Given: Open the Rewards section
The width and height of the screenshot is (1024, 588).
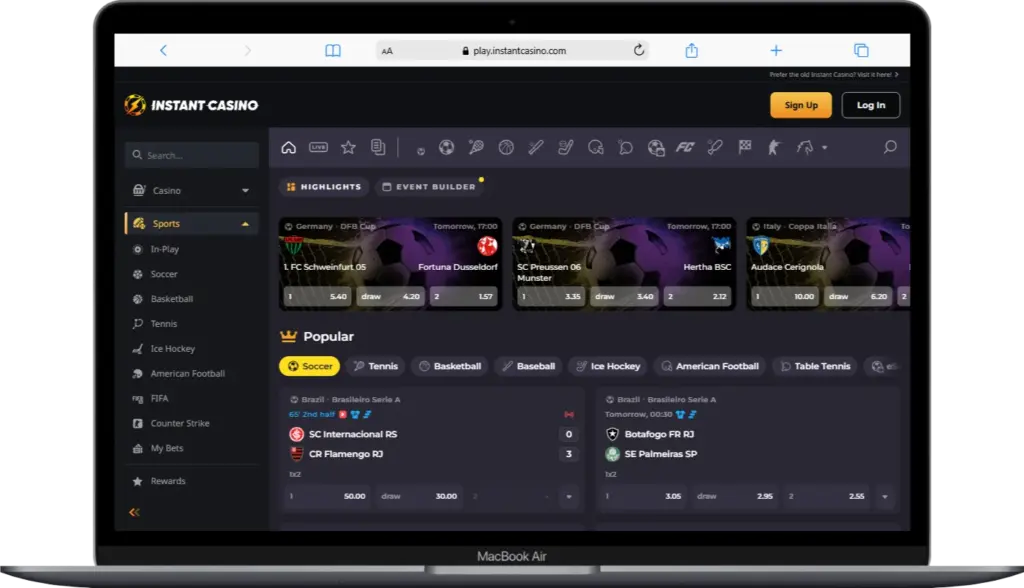Looking at the screenshot, I should 166,480.
